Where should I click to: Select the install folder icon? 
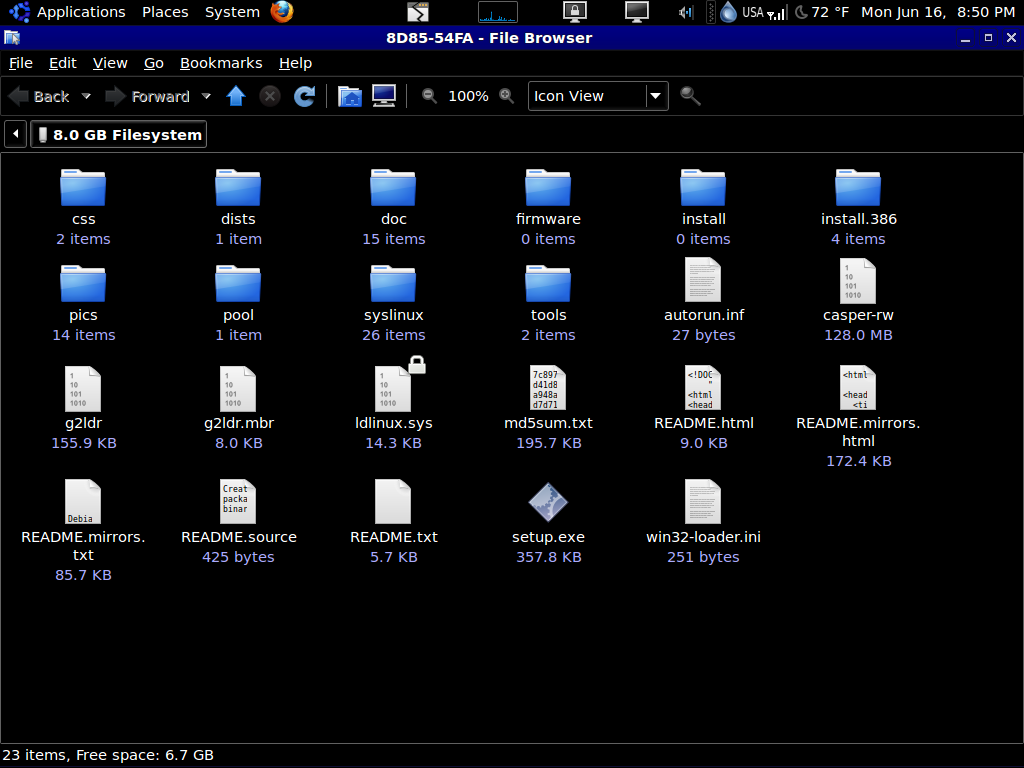pyautogui.click(x=703, y=187)
